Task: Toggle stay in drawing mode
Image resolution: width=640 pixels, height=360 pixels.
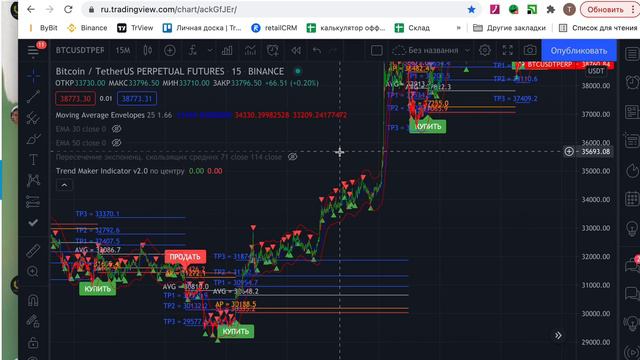Action: 33,322
